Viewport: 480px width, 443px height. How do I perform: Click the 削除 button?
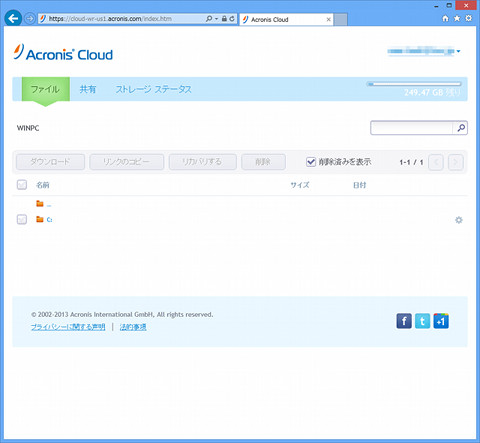263,162
